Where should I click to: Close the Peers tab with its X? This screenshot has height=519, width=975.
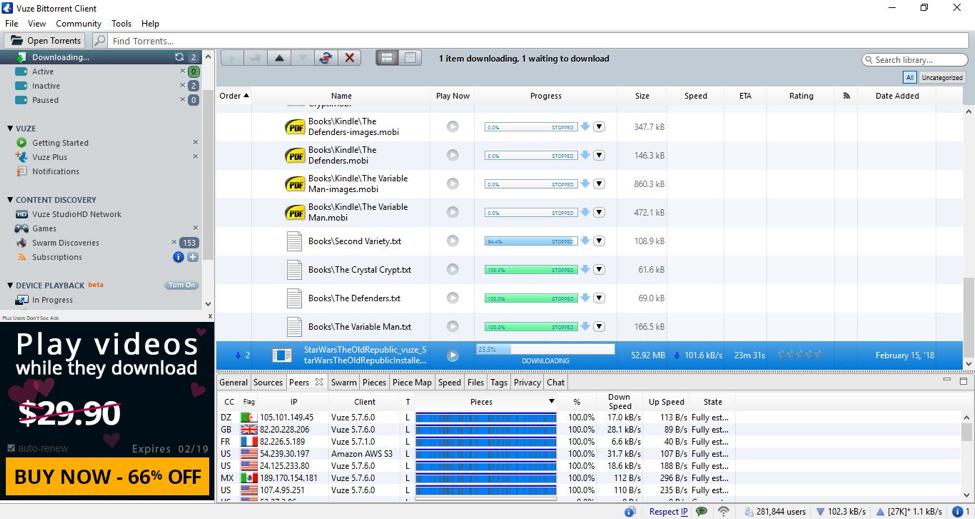click(x=319, y=382)
